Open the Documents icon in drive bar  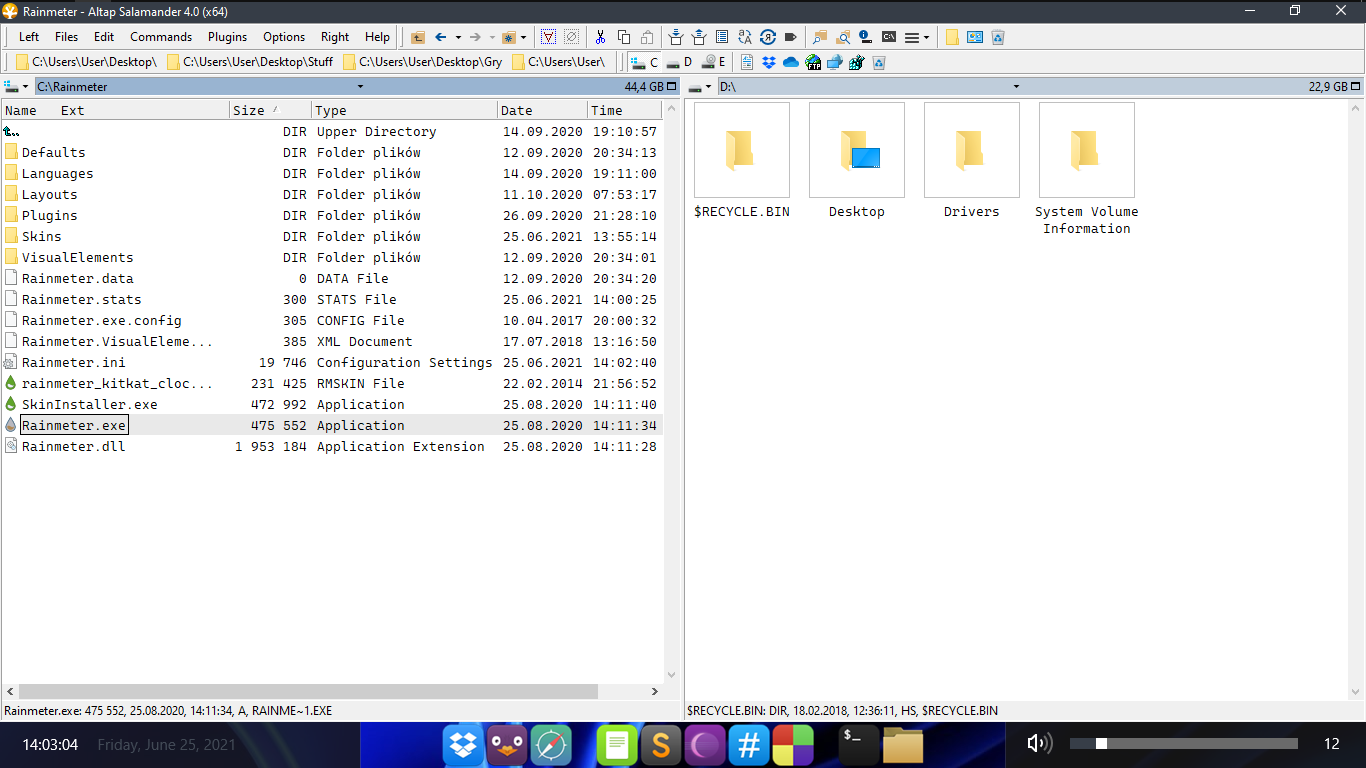coord(747,62)
